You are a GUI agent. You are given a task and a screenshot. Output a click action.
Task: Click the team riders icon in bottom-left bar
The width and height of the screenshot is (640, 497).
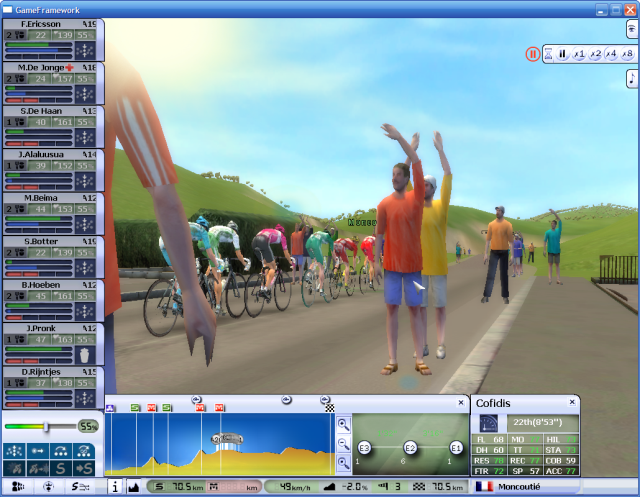click(x=17, y=487)
